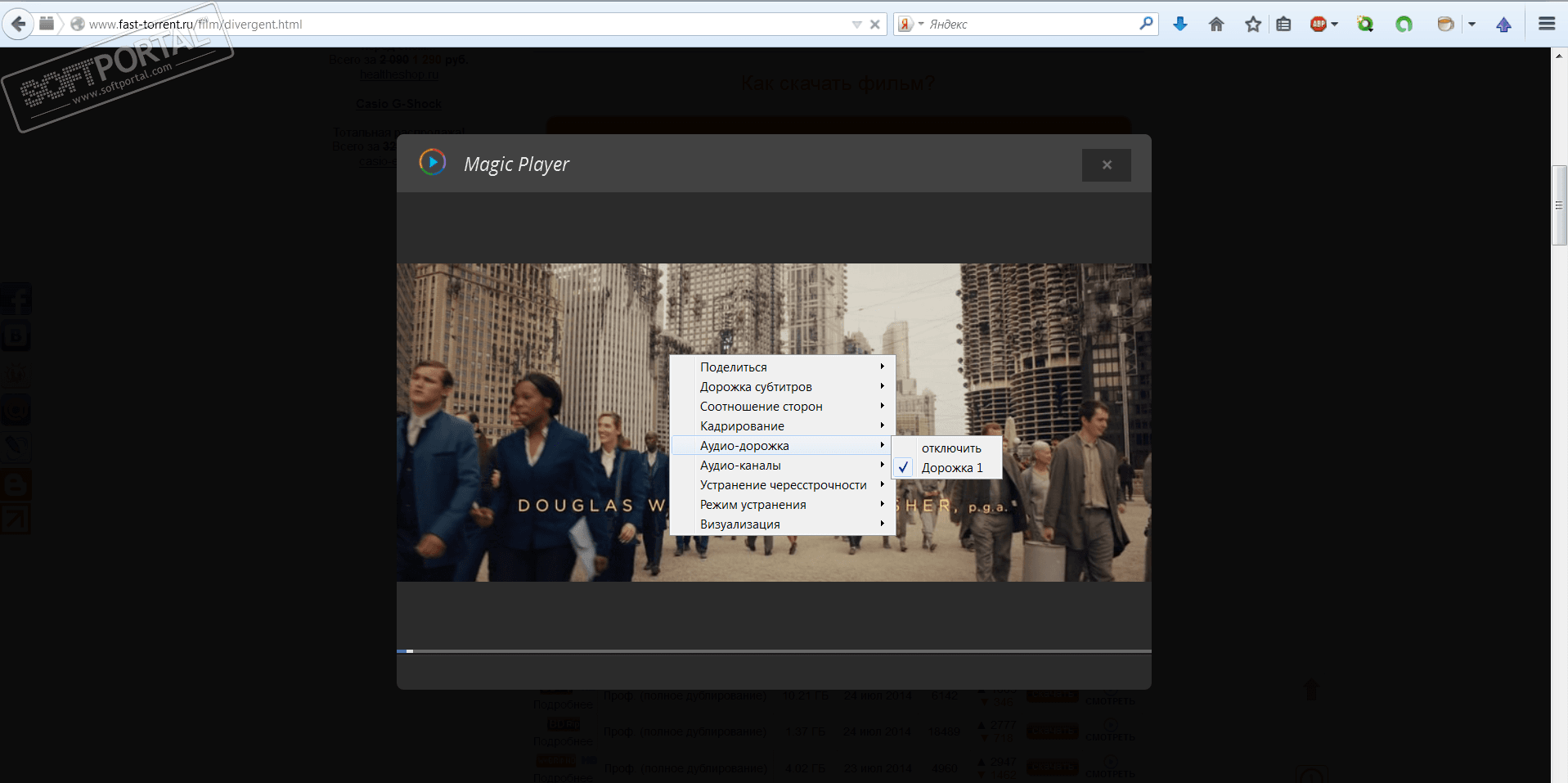
Task: Expand the Кадрирование submenu arrow
Action: (883, 425)
